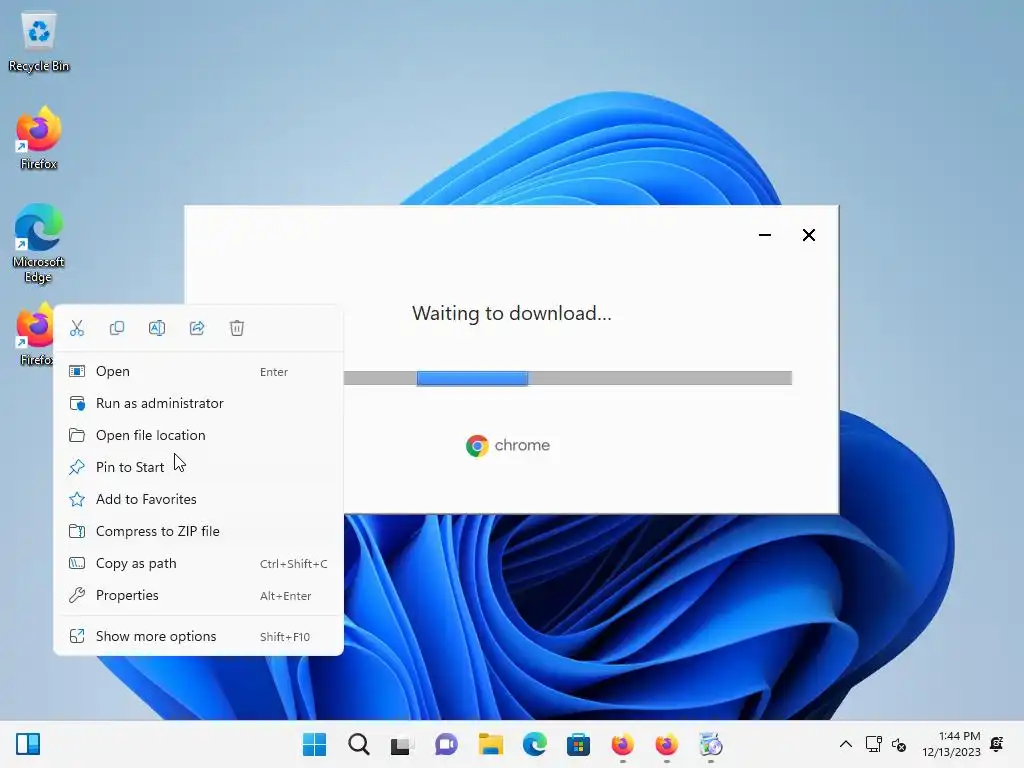Choose Pin to Start
Screen dimensions: 1024x768
[199, 468]
